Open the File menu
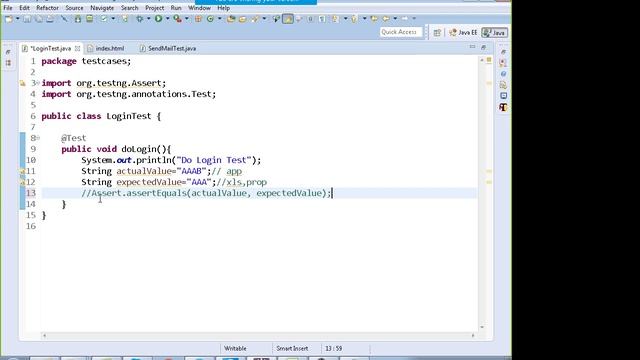 tap(8, 8)
